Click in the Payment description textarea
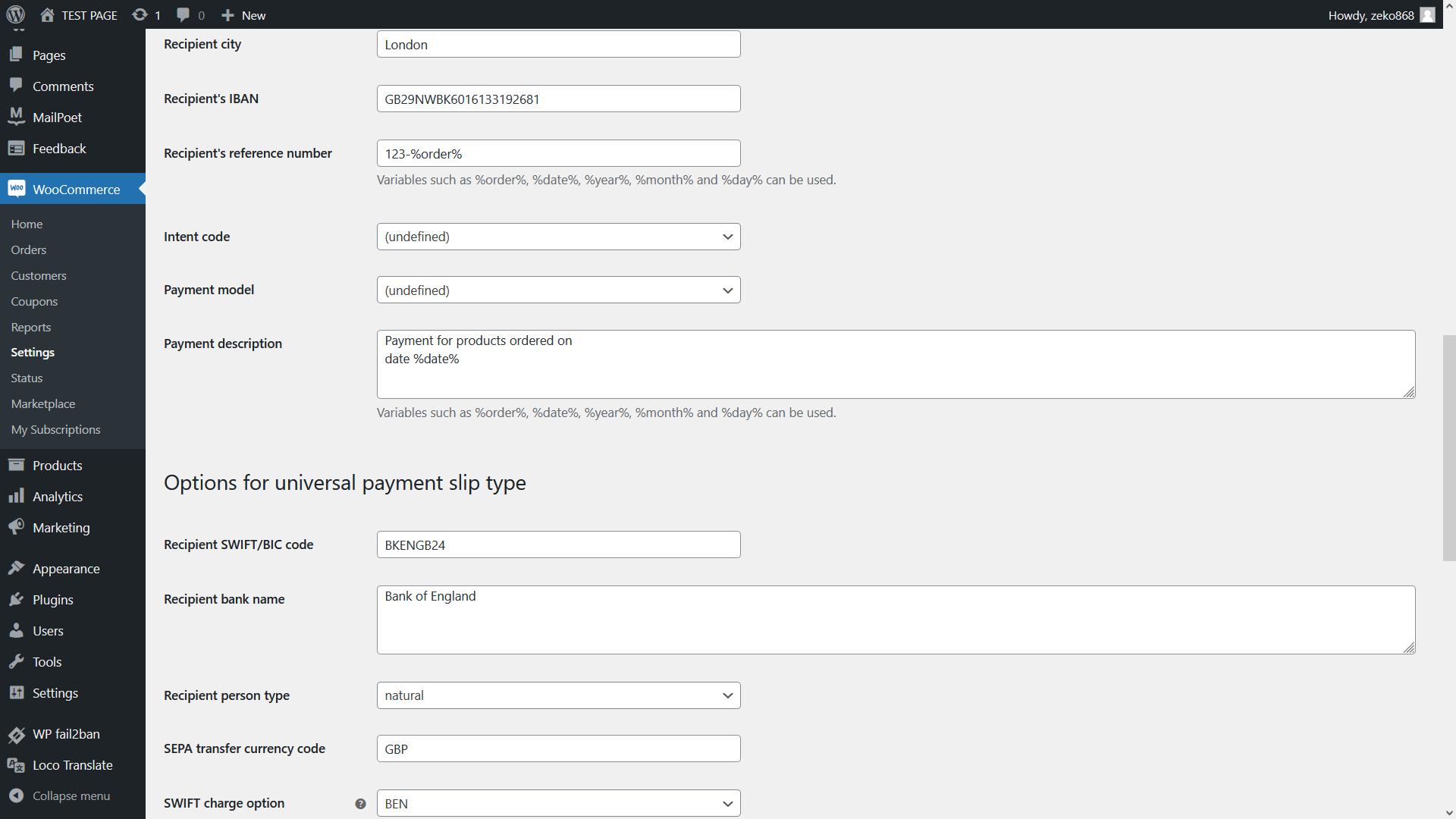Image resolution: width=1456 pixels, height=819 pixels. pos(896,364)
